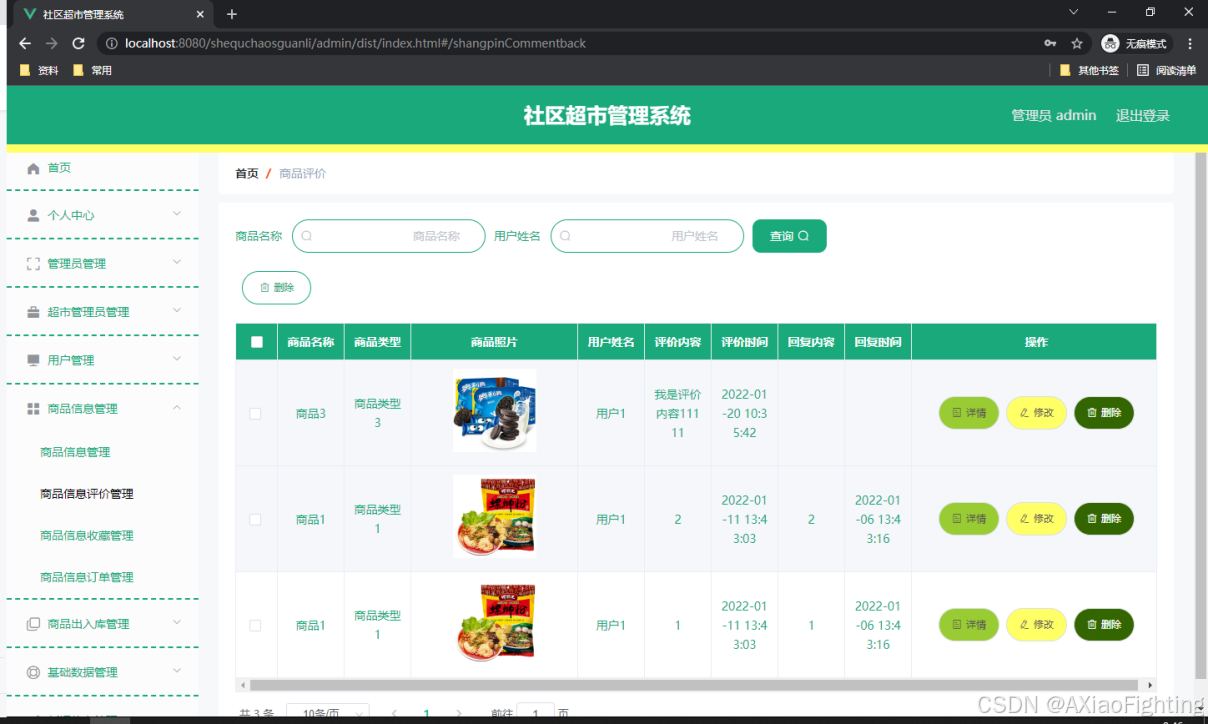Click 管理员 admin text in header
This screenshot has height=724, width=1208.
[1054, 115]
